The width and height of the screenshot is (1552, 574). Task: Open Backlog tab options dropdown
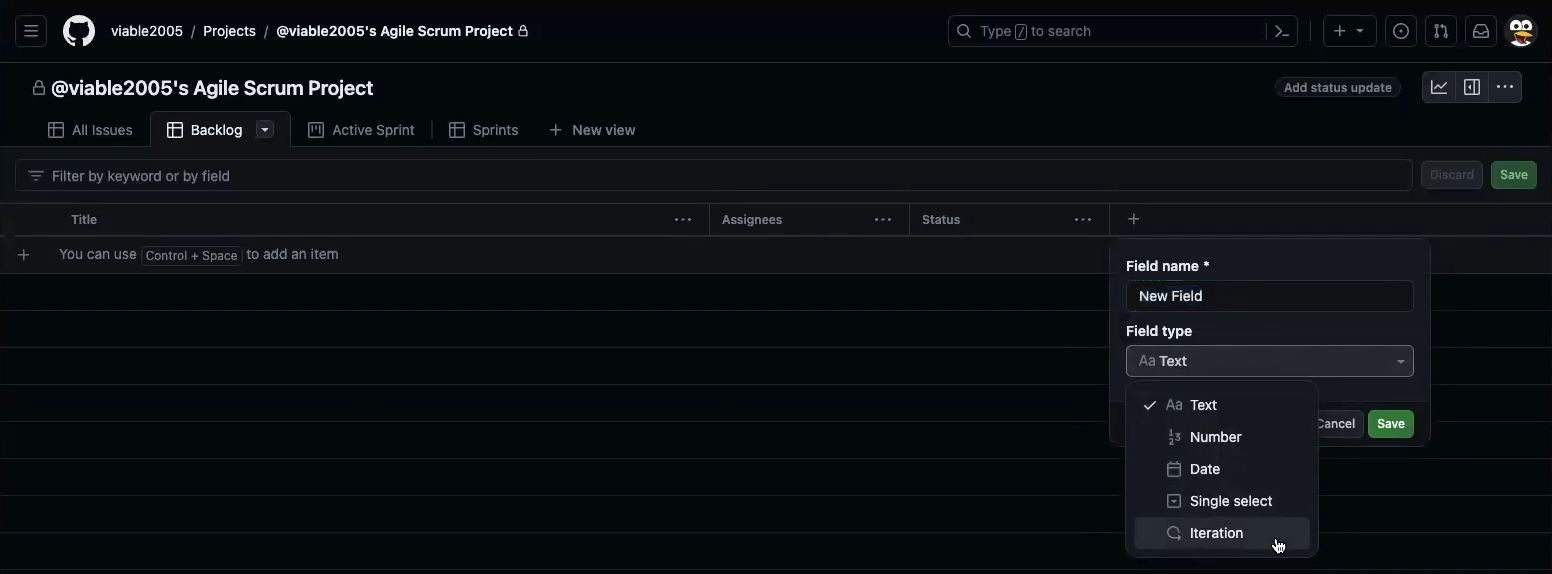point(265,129)
